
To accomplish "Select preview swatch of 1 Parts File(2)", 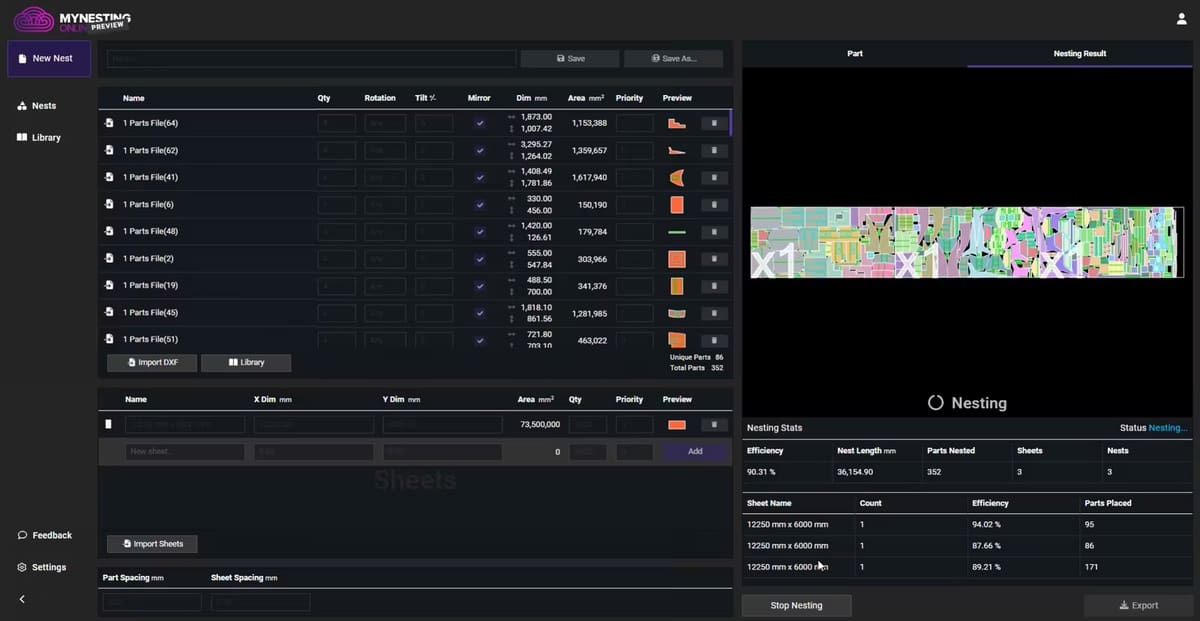I will pos(677,258).
